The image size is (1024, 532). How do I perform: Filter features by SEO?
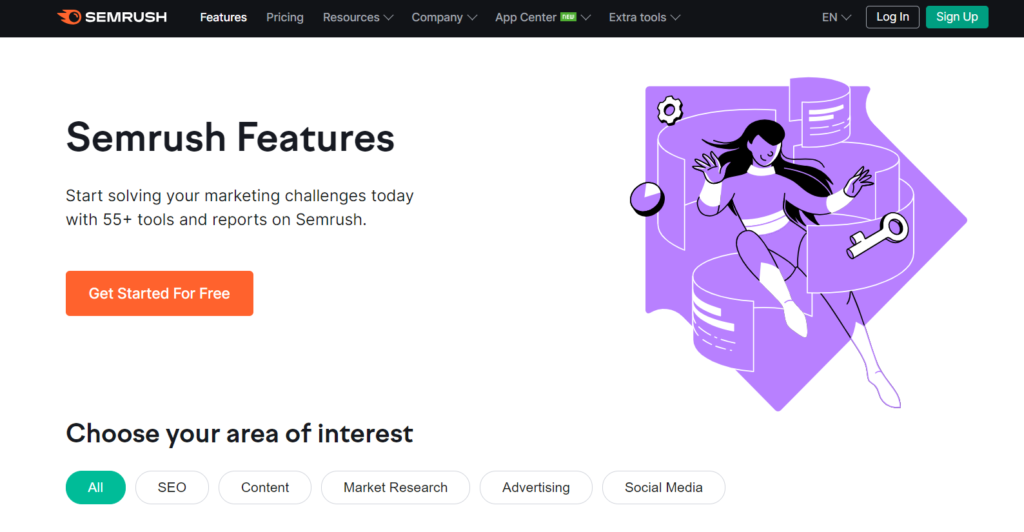[172, 487]
